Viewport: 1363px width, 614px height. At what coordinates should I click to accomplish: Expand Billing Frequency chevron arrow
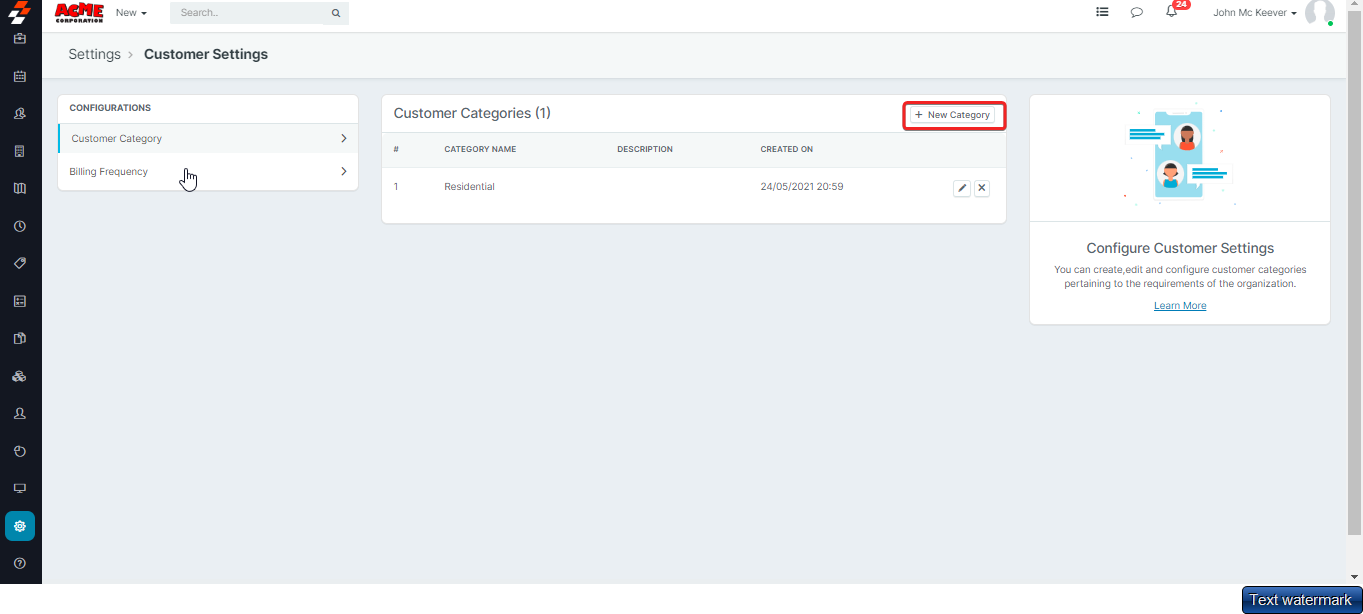point(344,172)
